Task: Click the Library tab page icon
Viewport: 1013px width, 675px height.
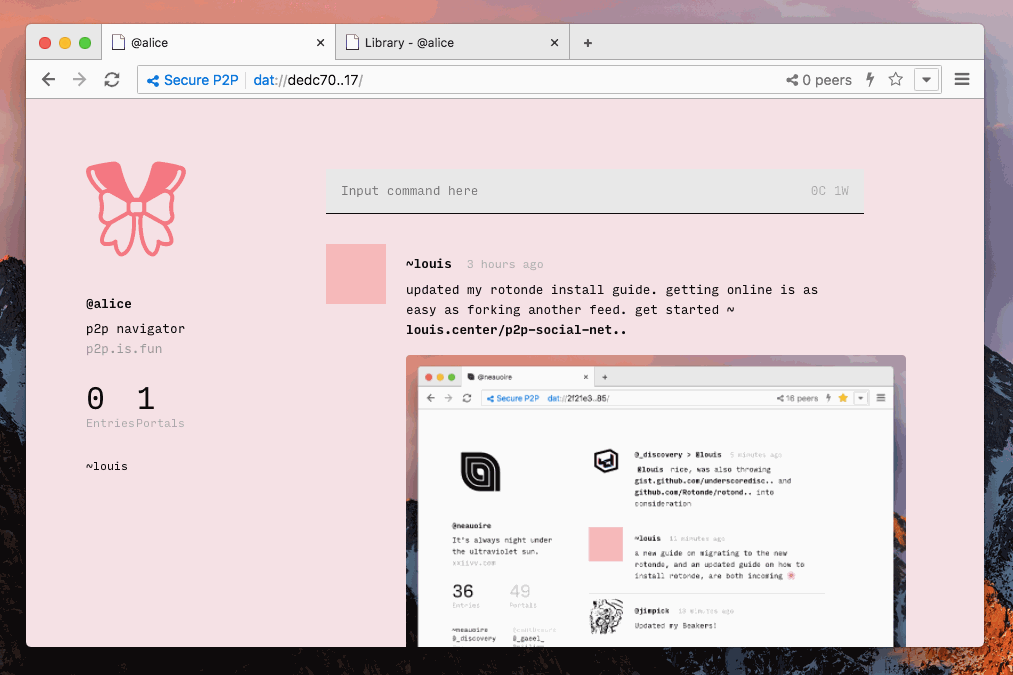Action: pyautogui.click(x=352, y=43)
